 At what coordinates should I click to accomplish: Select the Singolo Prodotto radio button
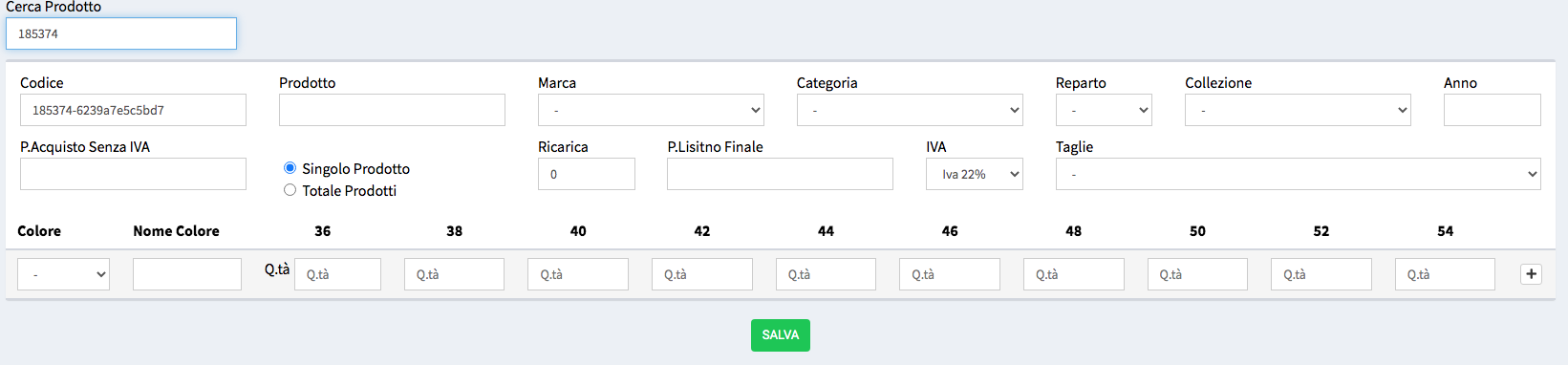[290, 167]
